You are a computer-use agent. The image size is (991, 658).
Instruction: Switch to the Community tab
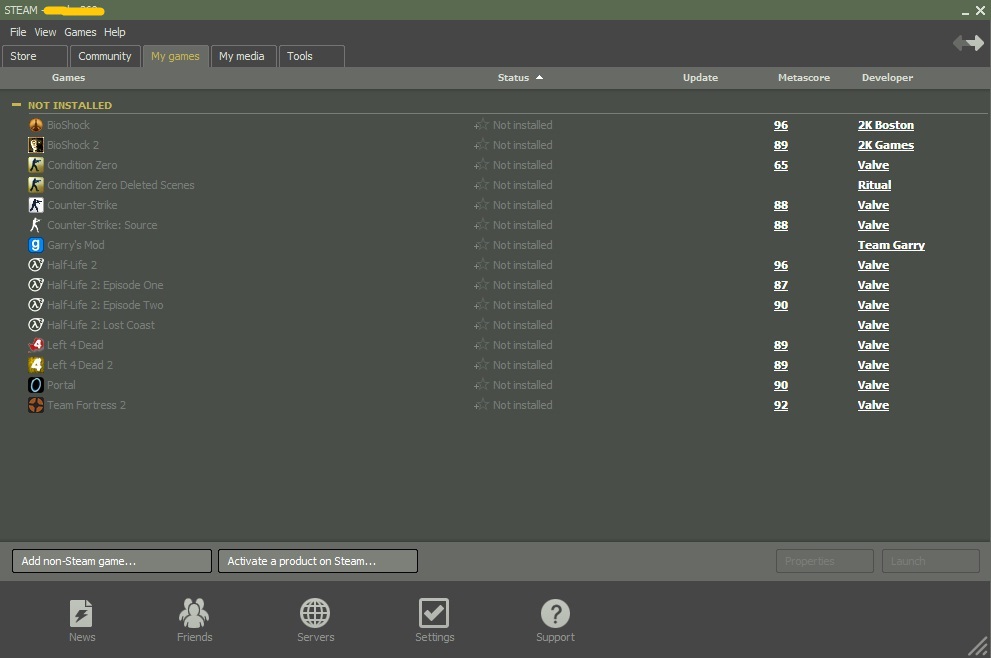105,56
